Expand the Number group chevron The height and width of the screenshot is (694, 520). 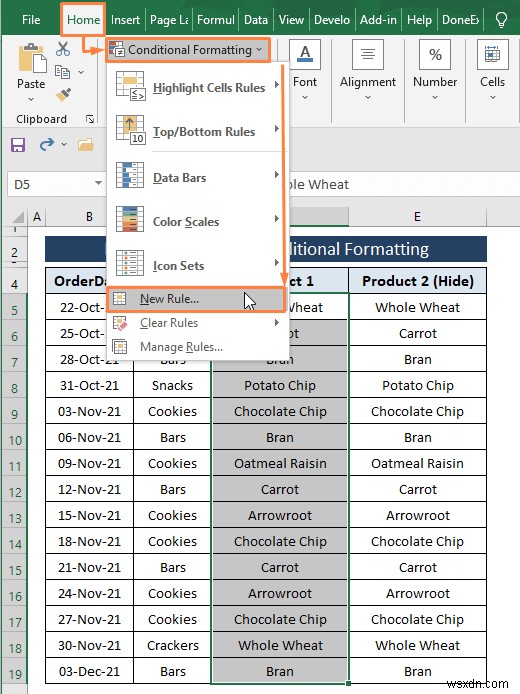point(435,97)
